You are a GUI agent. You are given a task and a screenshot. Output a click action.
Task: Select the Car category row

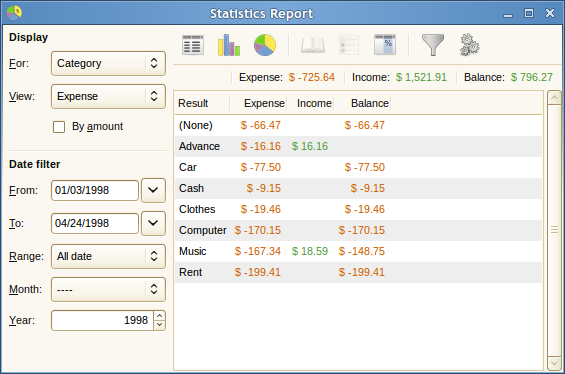click(x=358, y=167)
